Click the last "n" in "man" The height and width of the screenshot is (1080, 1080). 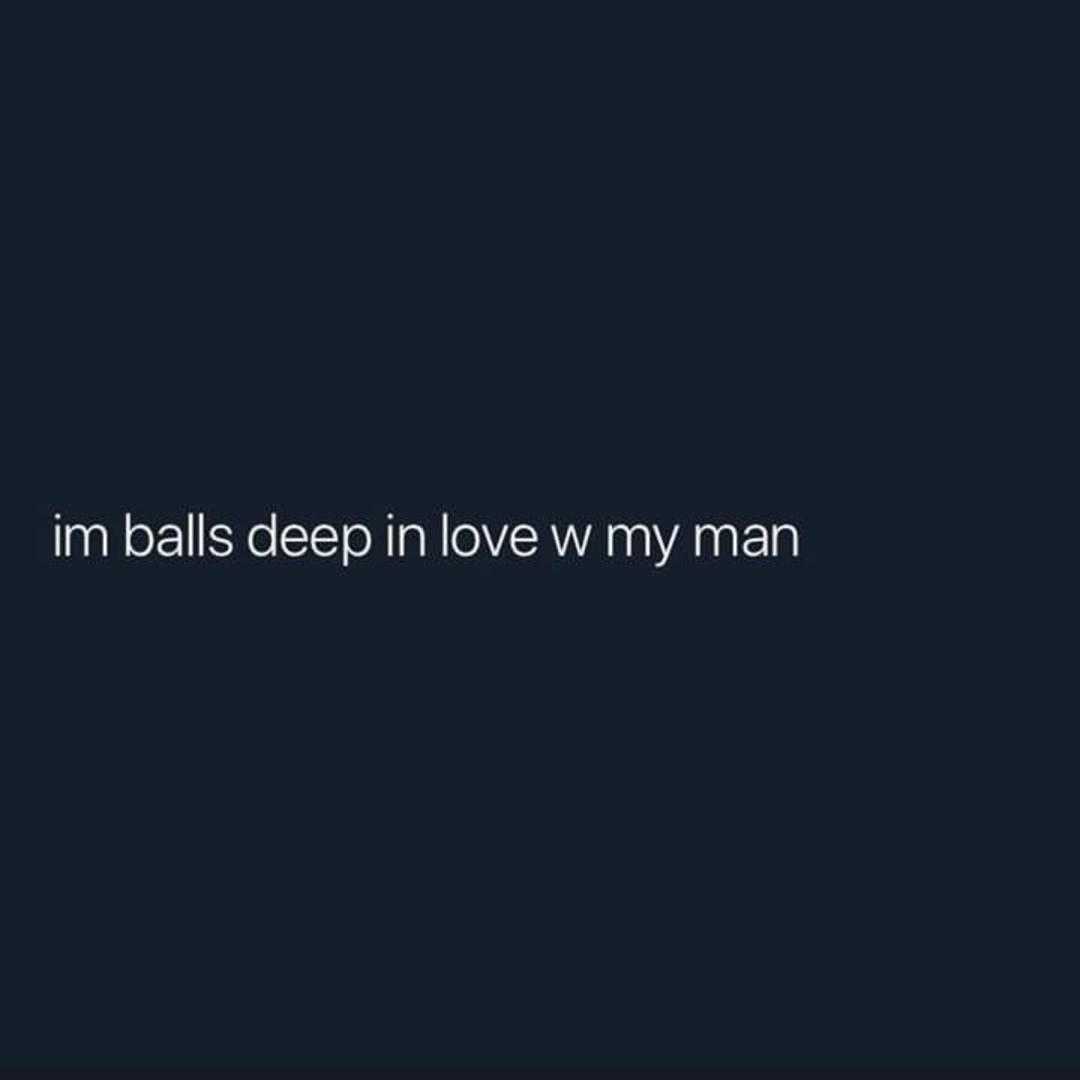(786, 541)
